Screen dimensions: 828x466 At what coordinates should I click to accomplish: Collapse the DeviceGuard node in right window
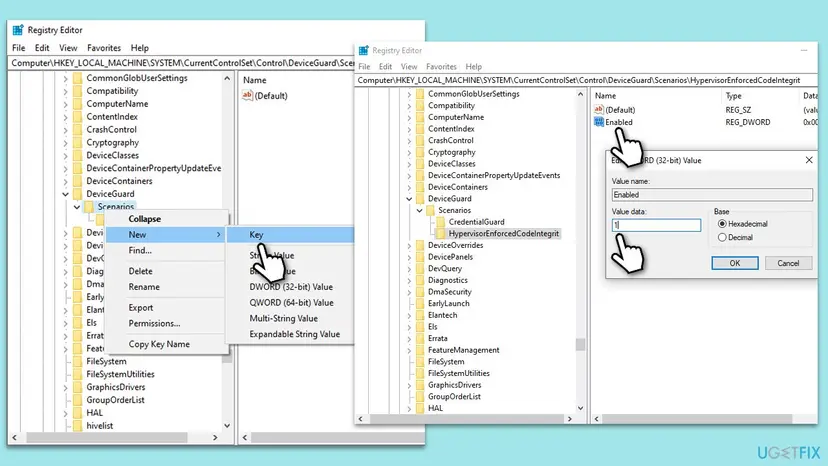click(409, 199)
